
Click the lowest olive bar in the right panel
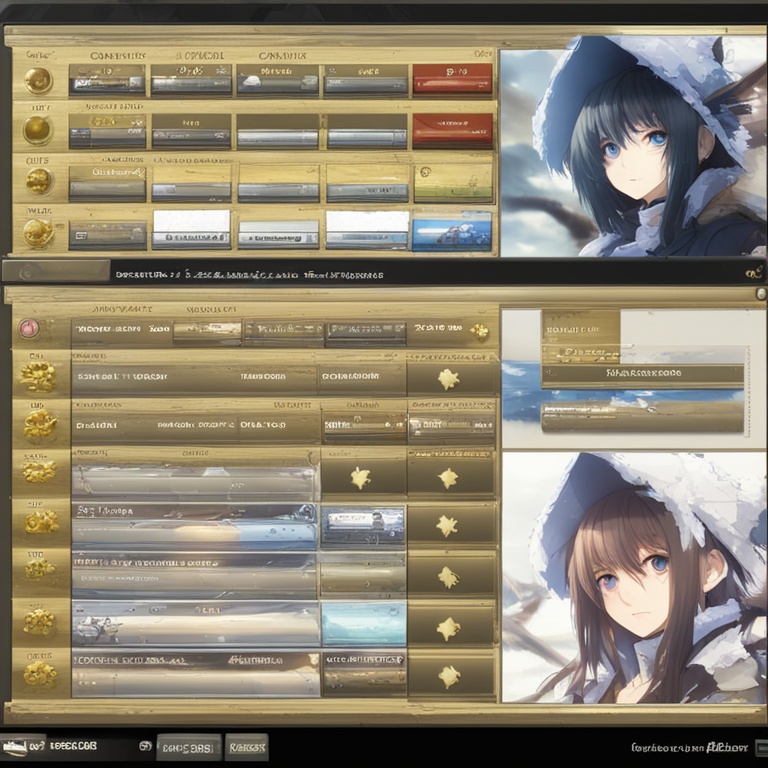click(x=642, y=418)
